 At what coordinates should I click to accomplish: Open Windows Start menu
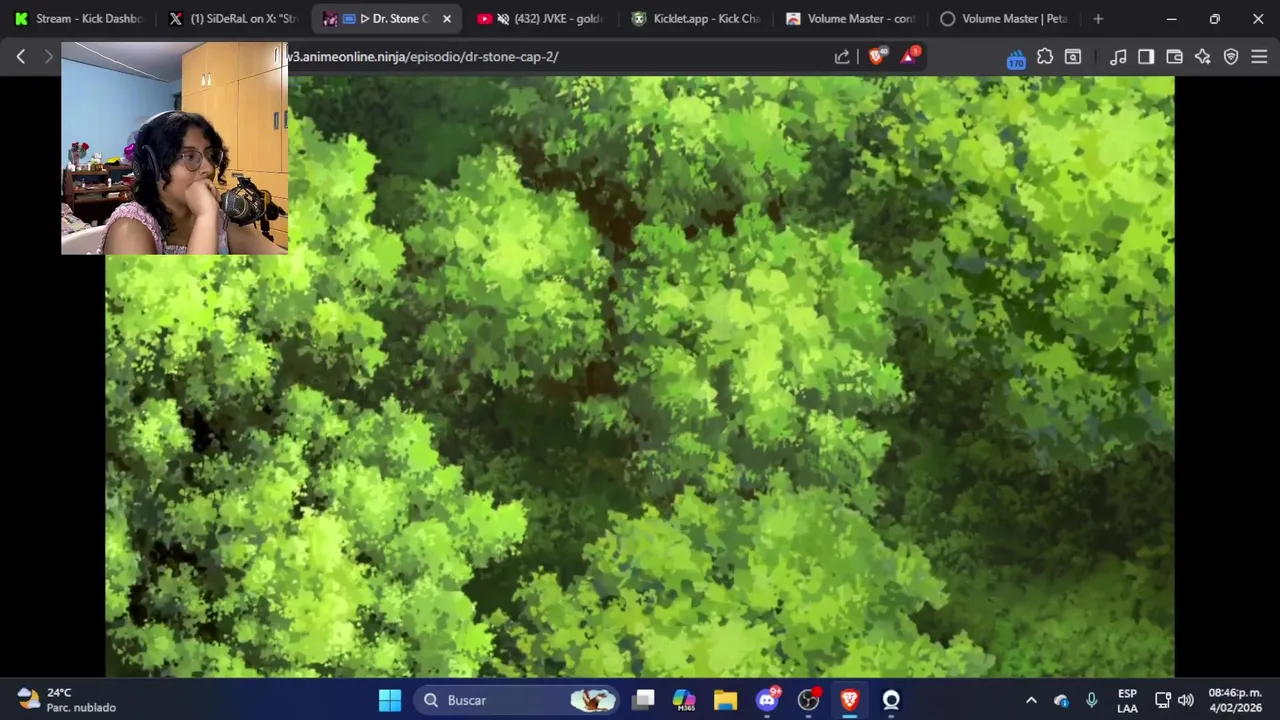390,700
